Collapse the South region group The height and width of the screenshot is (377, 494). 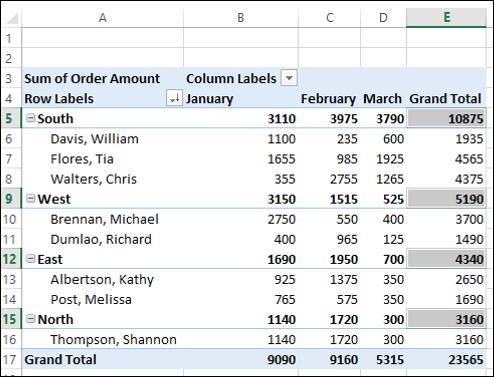point(30,118)
